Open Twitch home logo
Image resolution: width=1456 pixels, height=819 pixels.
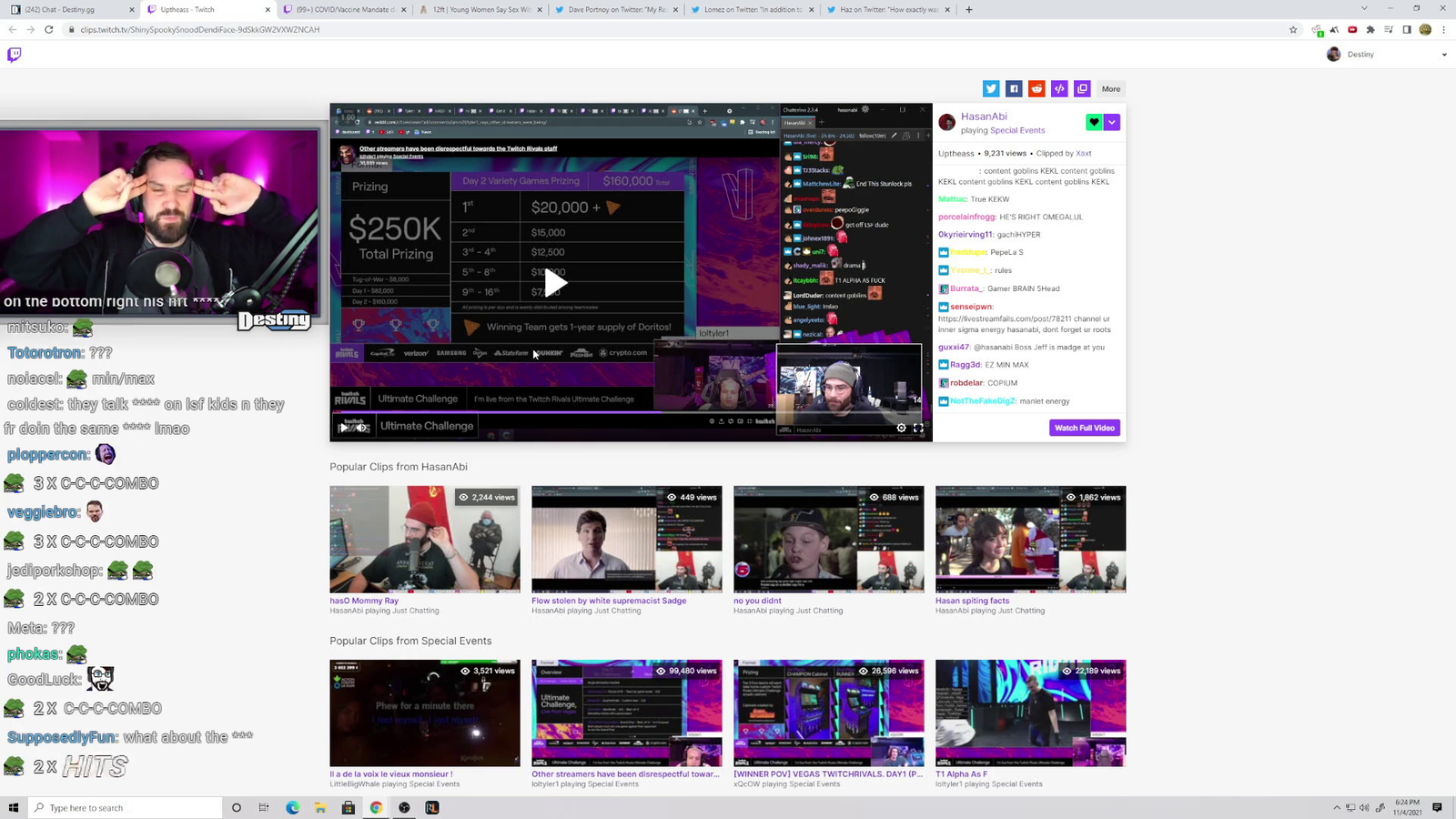(14, 55)
